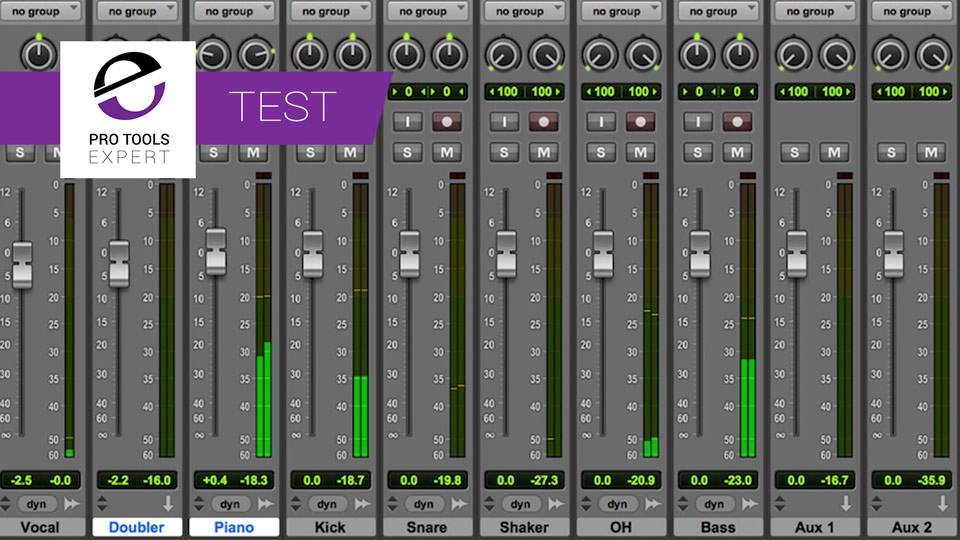Image resolution: width=960 pixels, height=540 pixels.
Task: Click the left pan knob on Shaker
Action: pyautogui.click(x=503, y=55)
